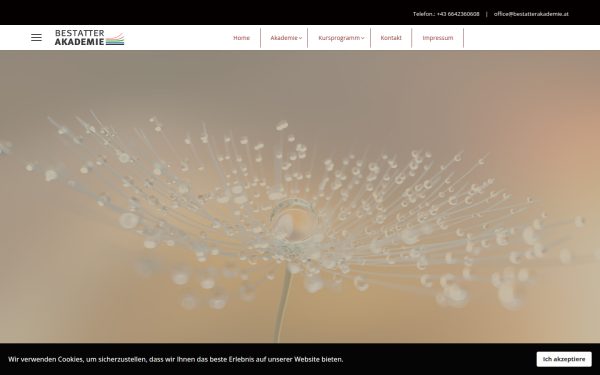The image size is (600, 375).
Task: Go to the Home menu item
Action: (241, 38)
